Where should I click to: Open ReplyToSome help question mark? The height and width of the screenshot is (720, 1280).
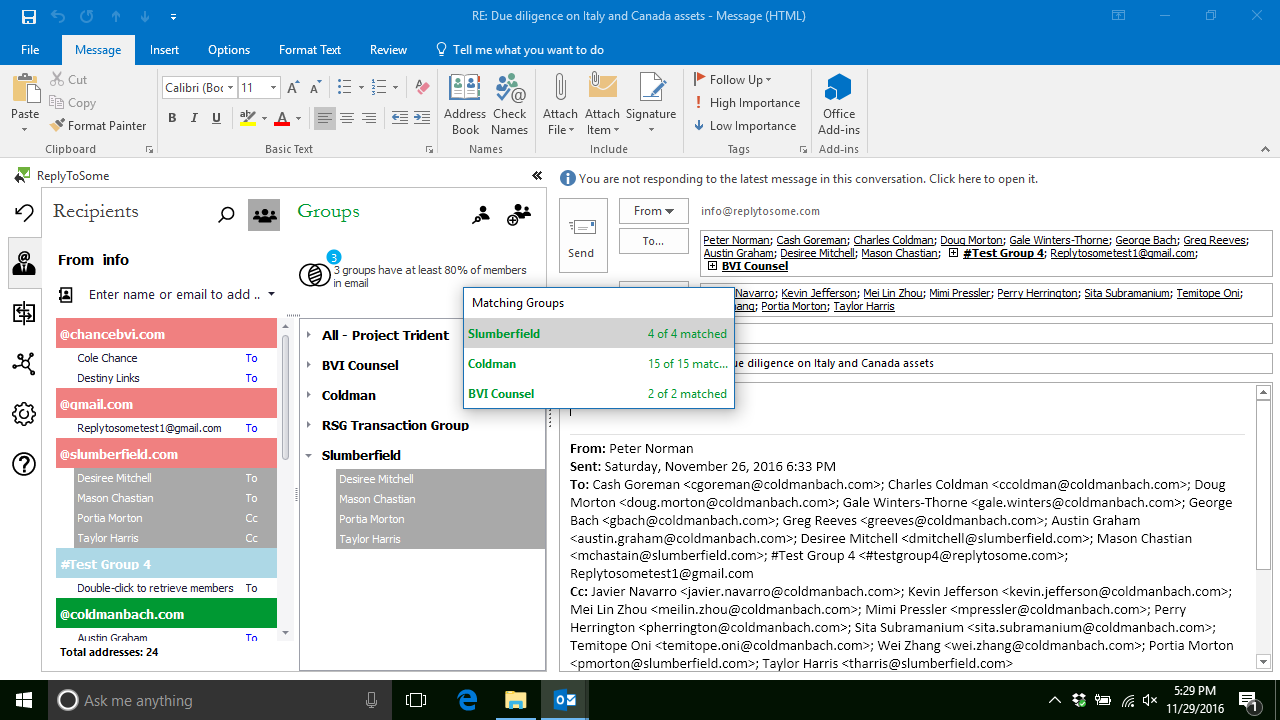tap(24, 464)
